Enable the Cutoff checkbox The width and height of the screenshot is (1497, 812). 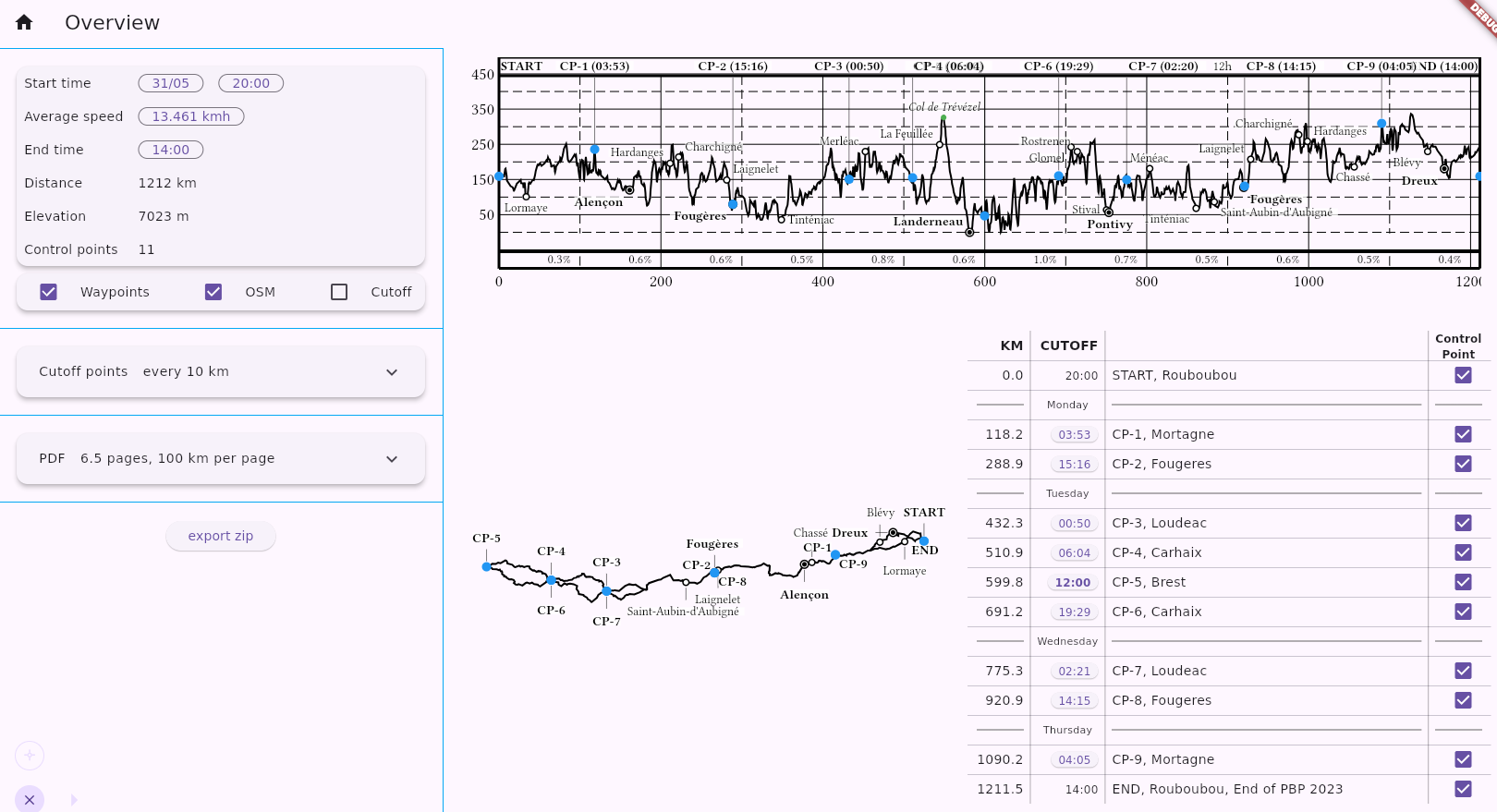(x=339, y=292)
